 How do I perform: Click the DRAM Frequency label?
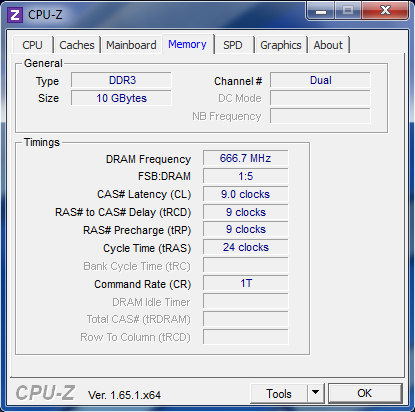148,159
